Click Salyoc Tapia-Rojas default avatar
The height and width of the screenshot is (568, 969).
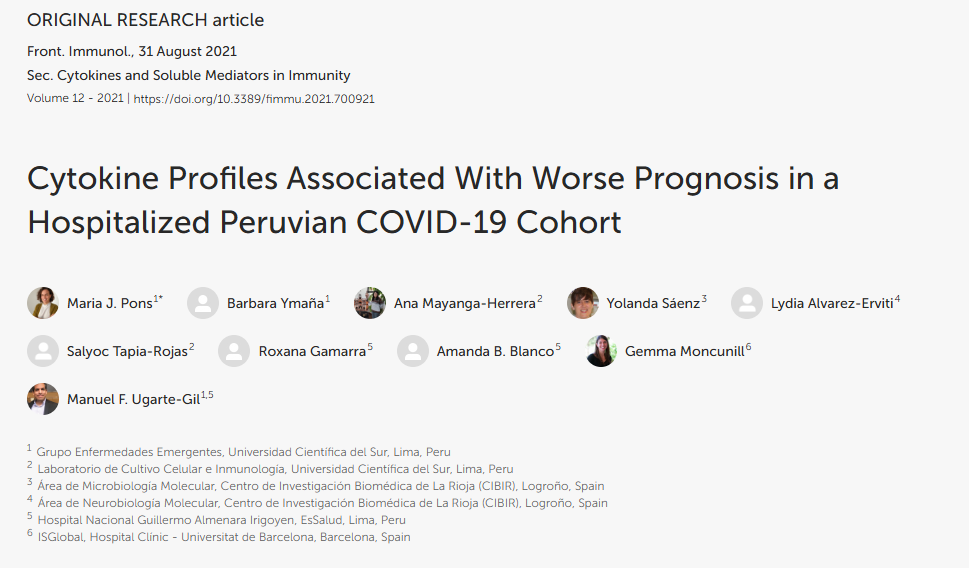43,351
